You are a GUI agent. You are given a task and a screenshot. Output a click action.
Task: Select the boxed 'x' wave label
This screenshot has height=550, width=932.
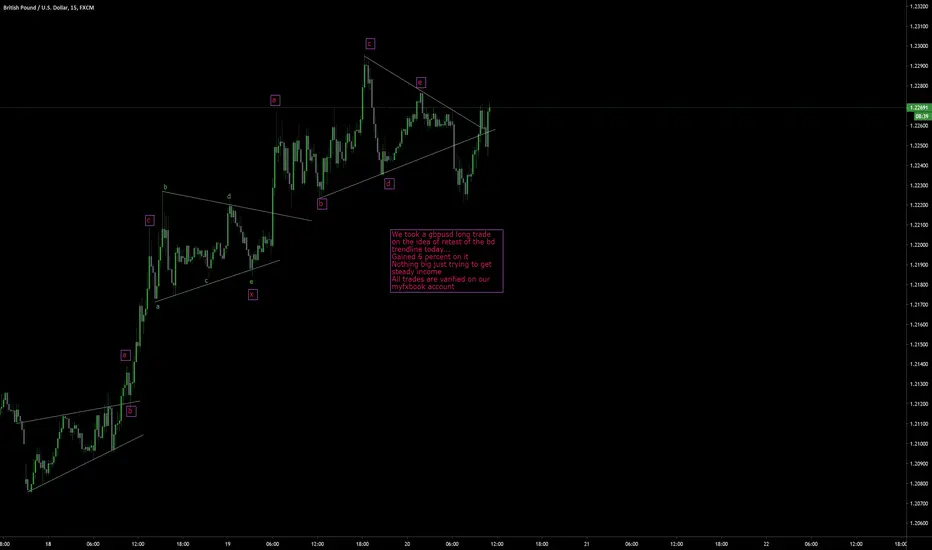pos(253,294)
